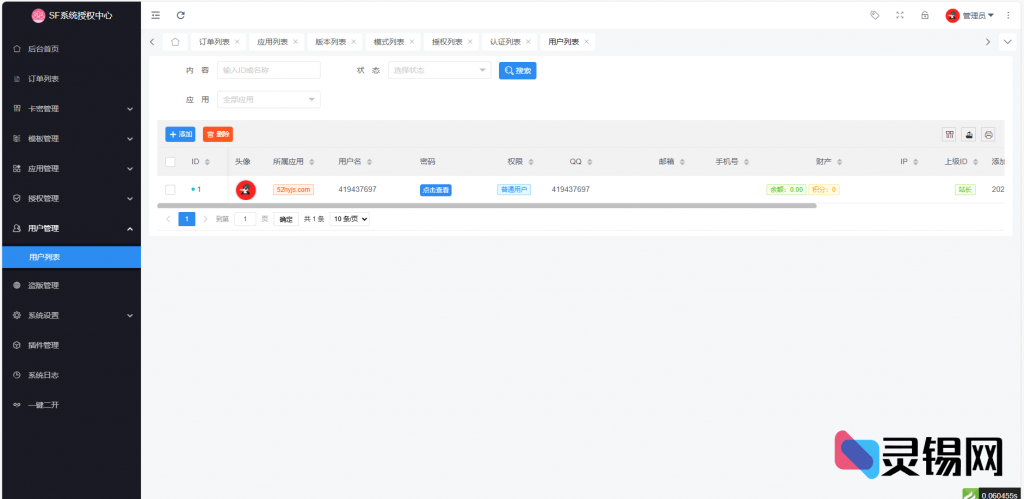Switch to the 订单列表 tab

214,42
